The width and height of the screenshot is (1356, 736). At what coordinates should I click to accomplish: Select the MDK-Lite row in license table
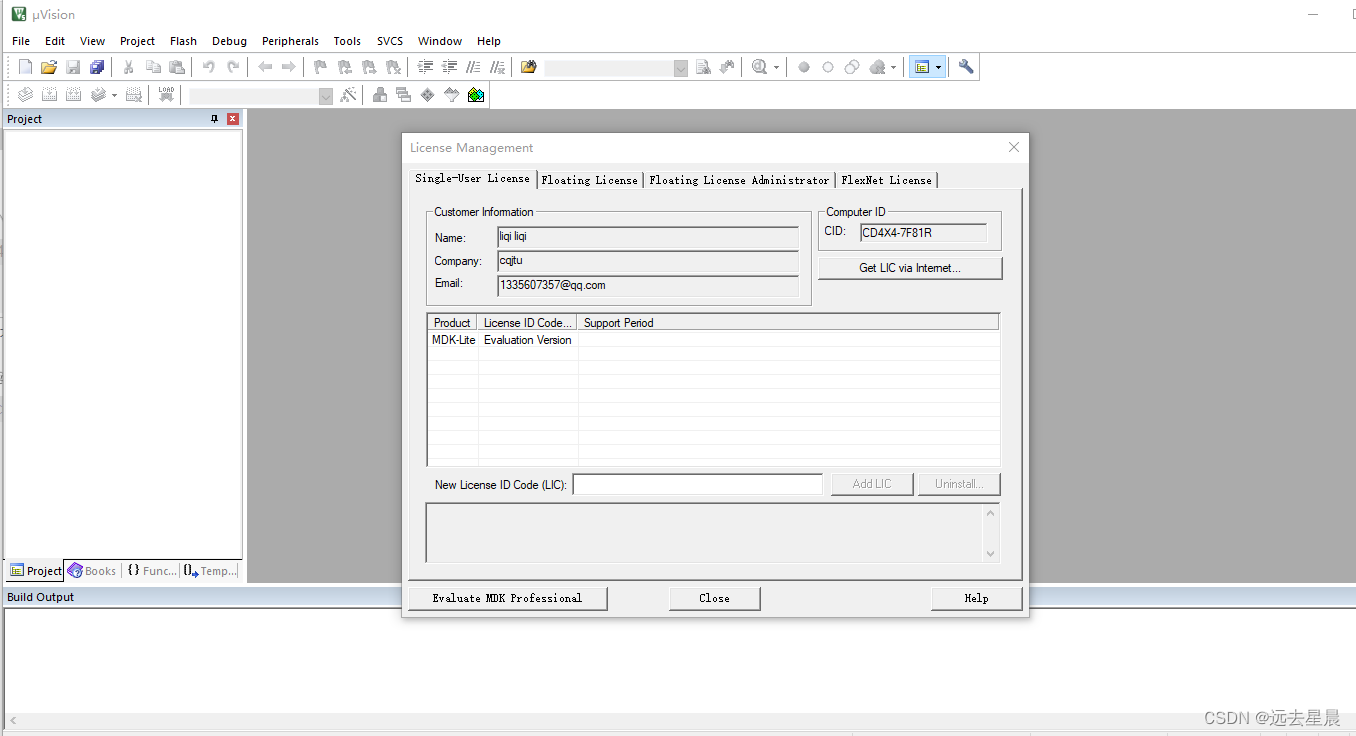(714, 340)
